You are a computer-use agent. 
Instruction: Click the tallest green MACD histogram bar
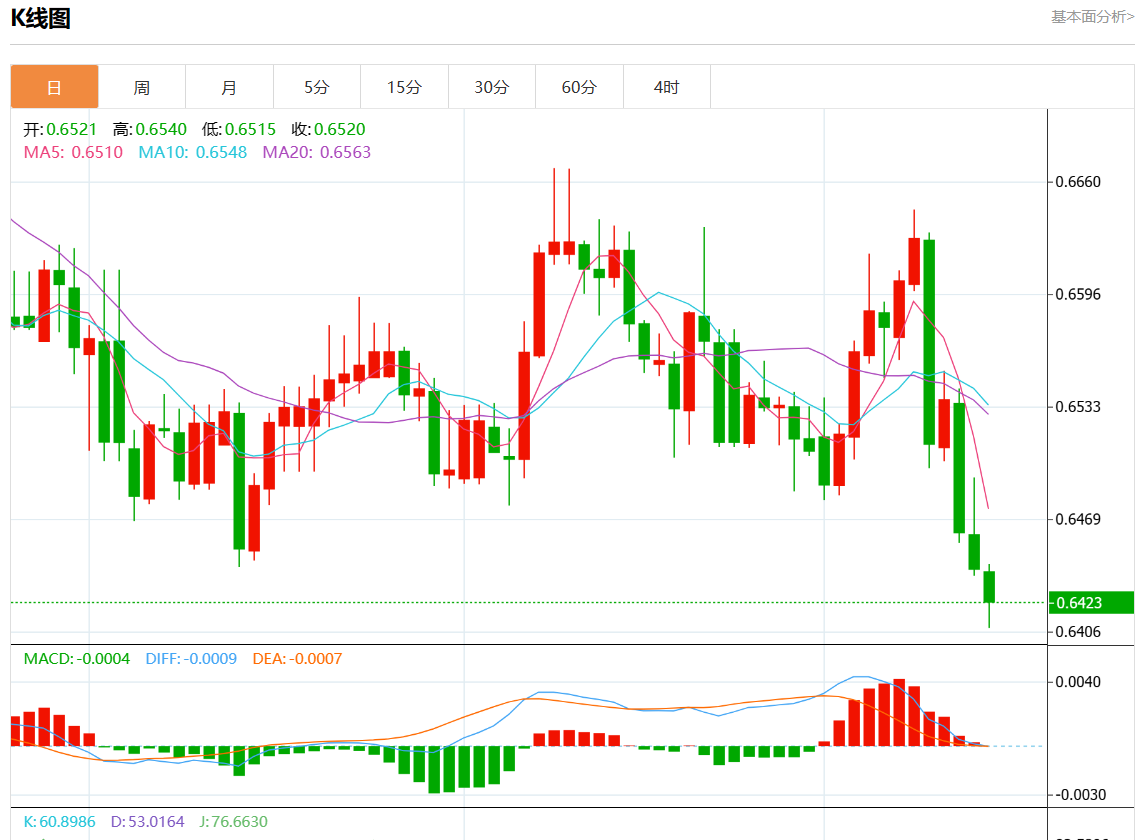click(x=434, y=769)
